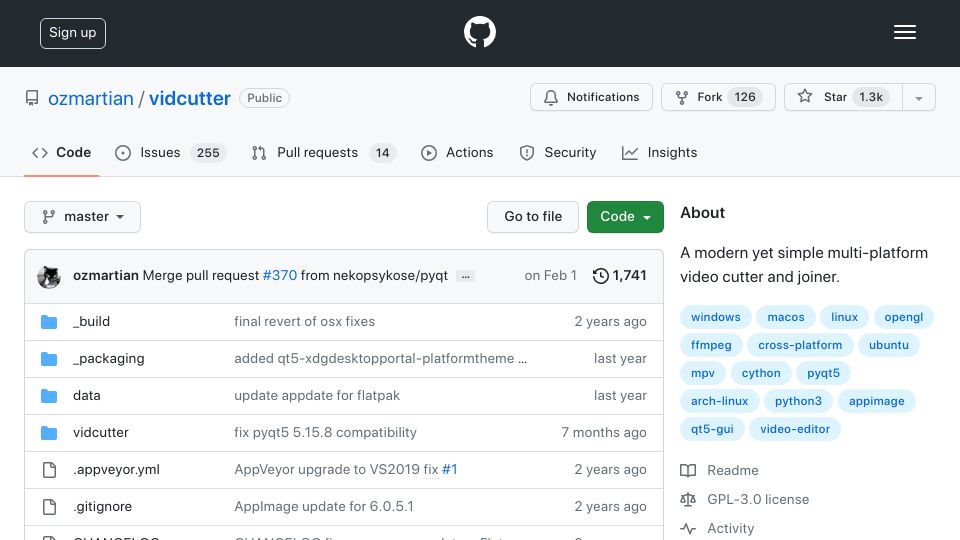The width and height of the screenshot is (960, 540).
Task: Click the Activity pulse icon
Action: tap(688, 528)
